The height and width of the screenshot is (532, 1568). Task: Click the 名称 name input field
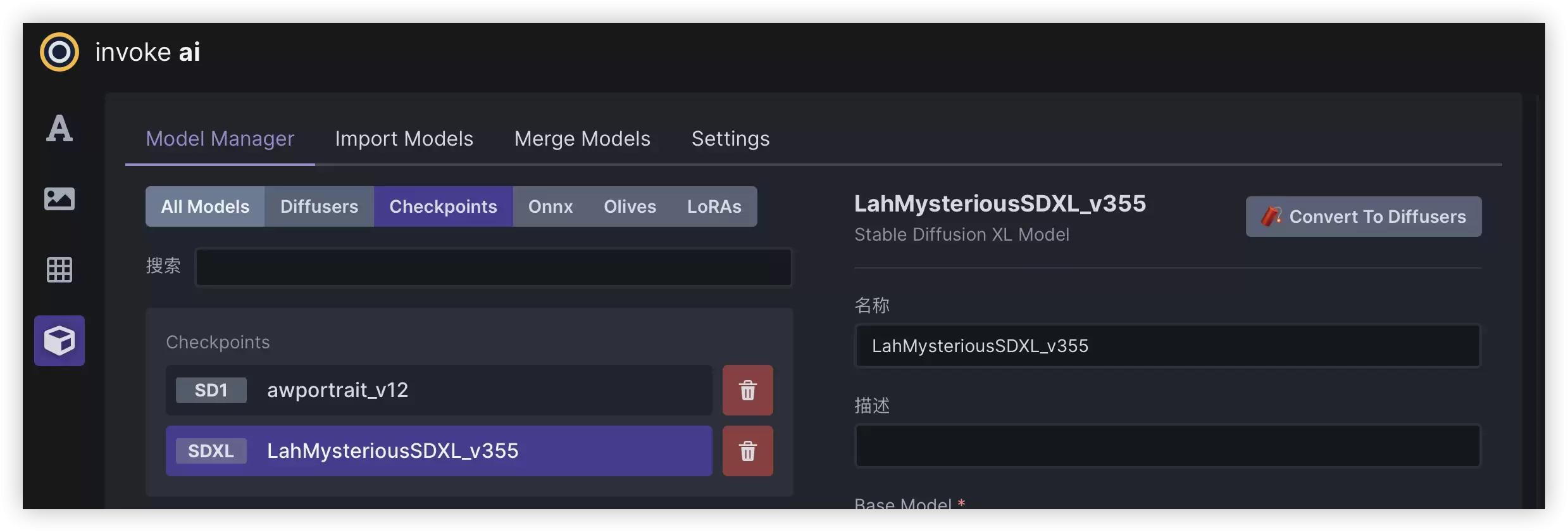pyautogui.click(x=1167, y=346)
